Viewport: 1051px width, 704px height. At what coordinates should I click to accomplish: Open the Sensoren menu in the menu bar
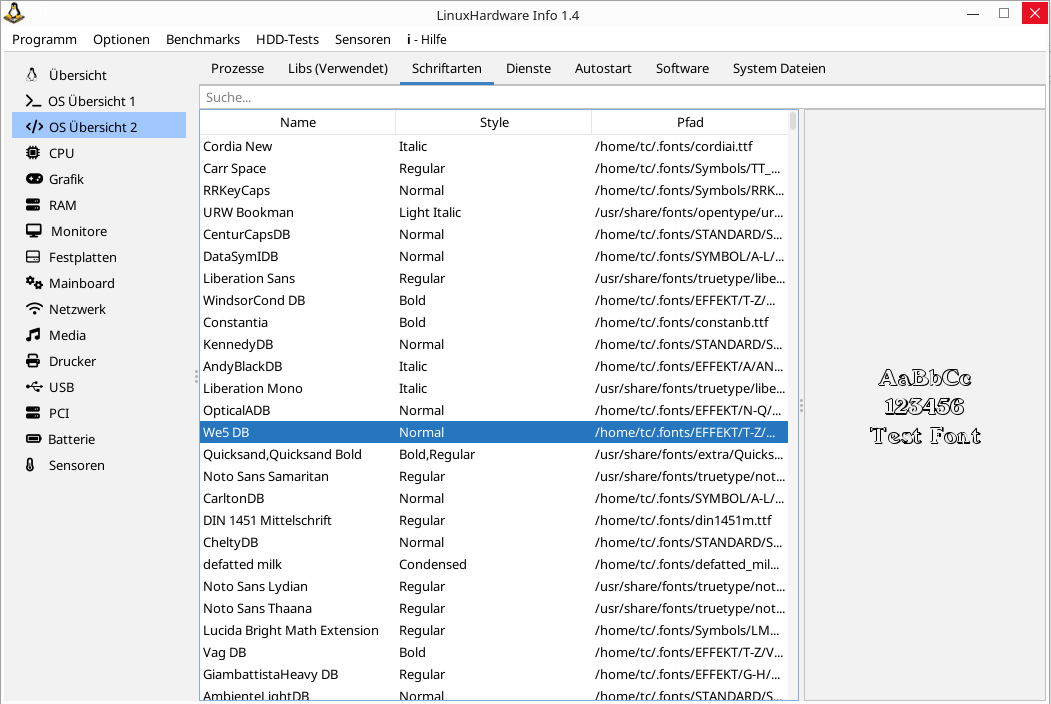pos(363,40)
